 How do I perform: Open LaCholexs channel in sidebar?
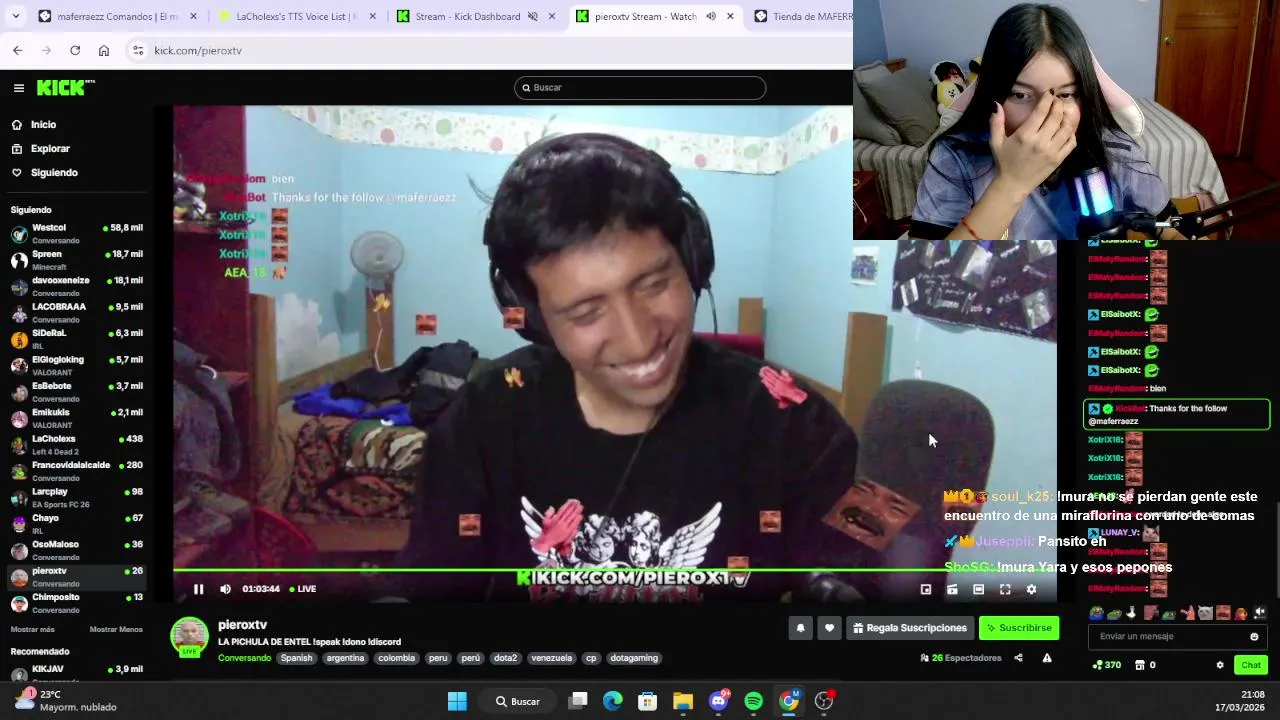[x=76, y=445]
